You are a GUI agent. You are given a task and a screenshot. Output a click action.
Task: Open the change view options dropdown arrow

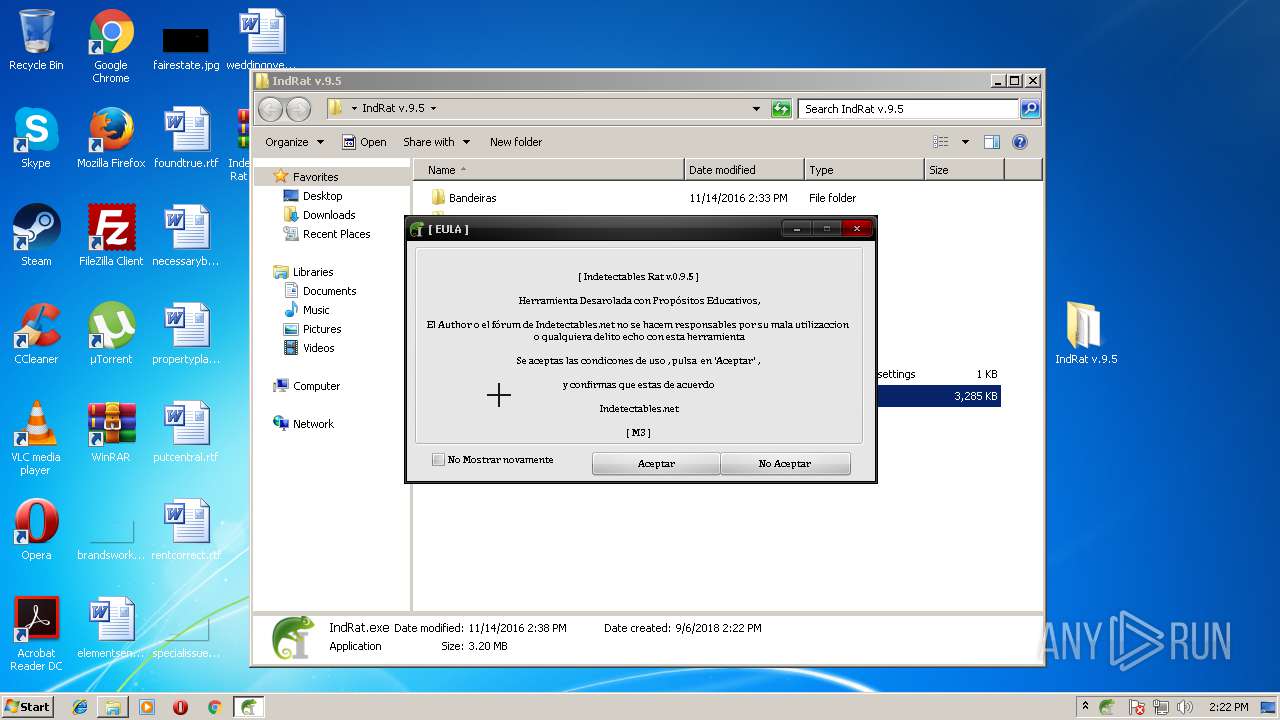(965, 142)
